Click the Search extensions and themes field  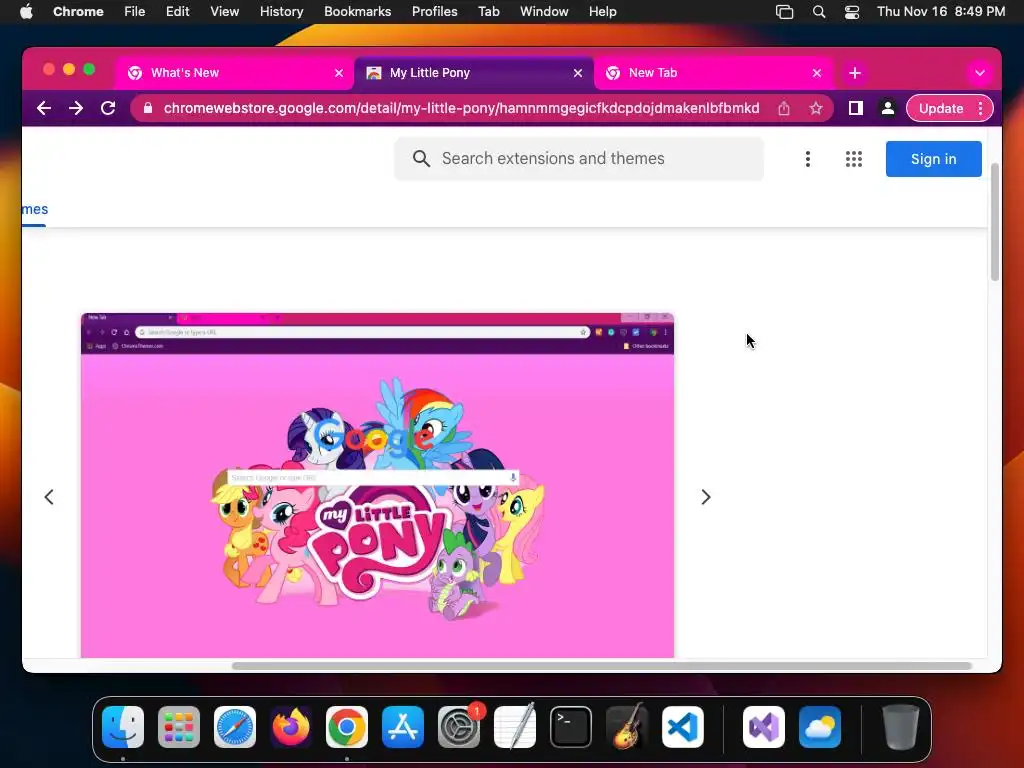579,159
